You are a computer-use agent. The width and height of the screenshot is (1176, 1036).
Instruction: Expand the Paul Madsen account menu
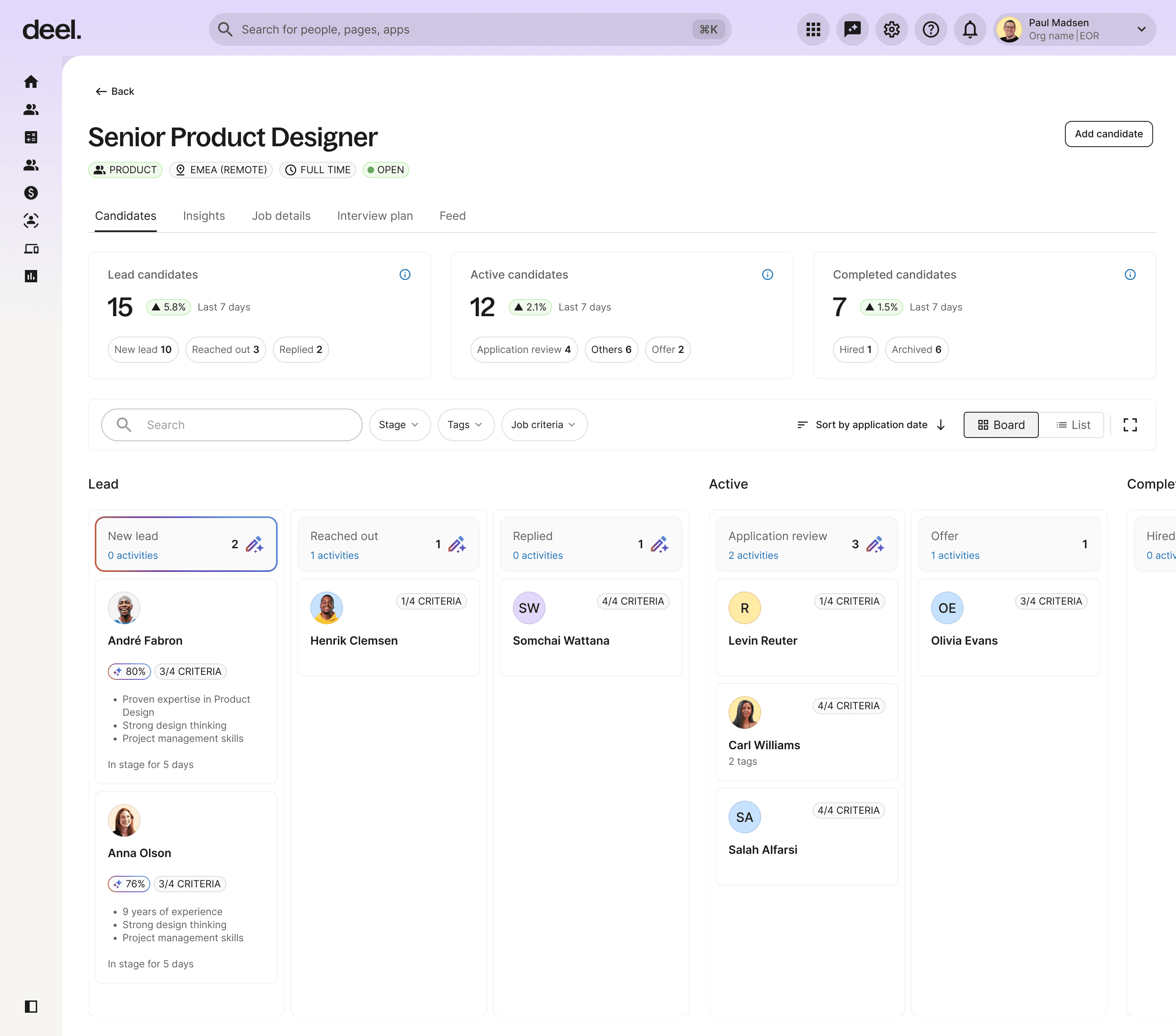tap(1141, 29)
